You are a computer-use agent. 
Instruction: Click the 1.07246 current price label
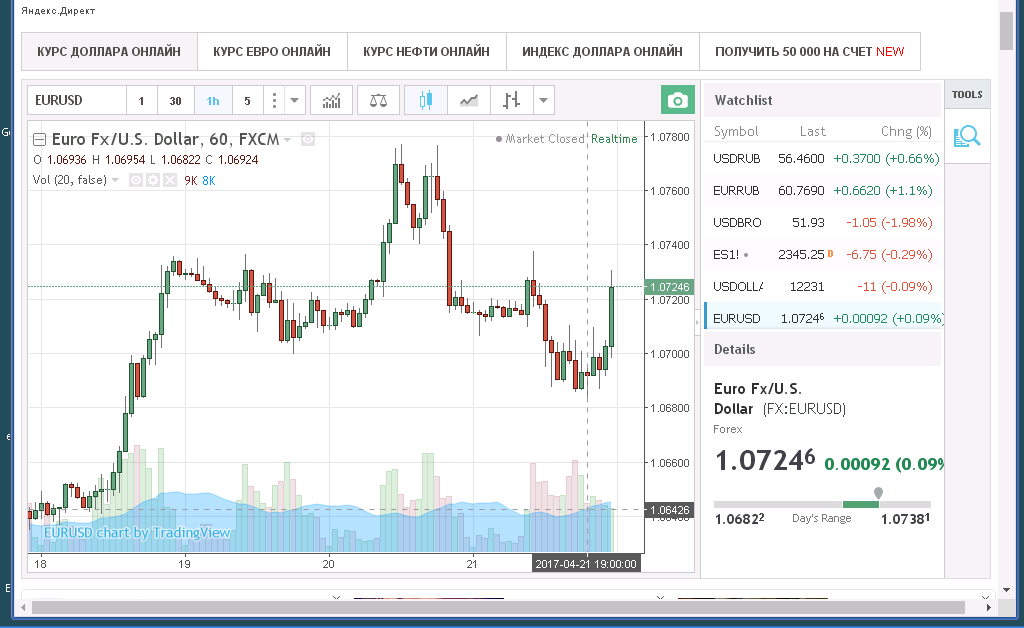point(669,287)
